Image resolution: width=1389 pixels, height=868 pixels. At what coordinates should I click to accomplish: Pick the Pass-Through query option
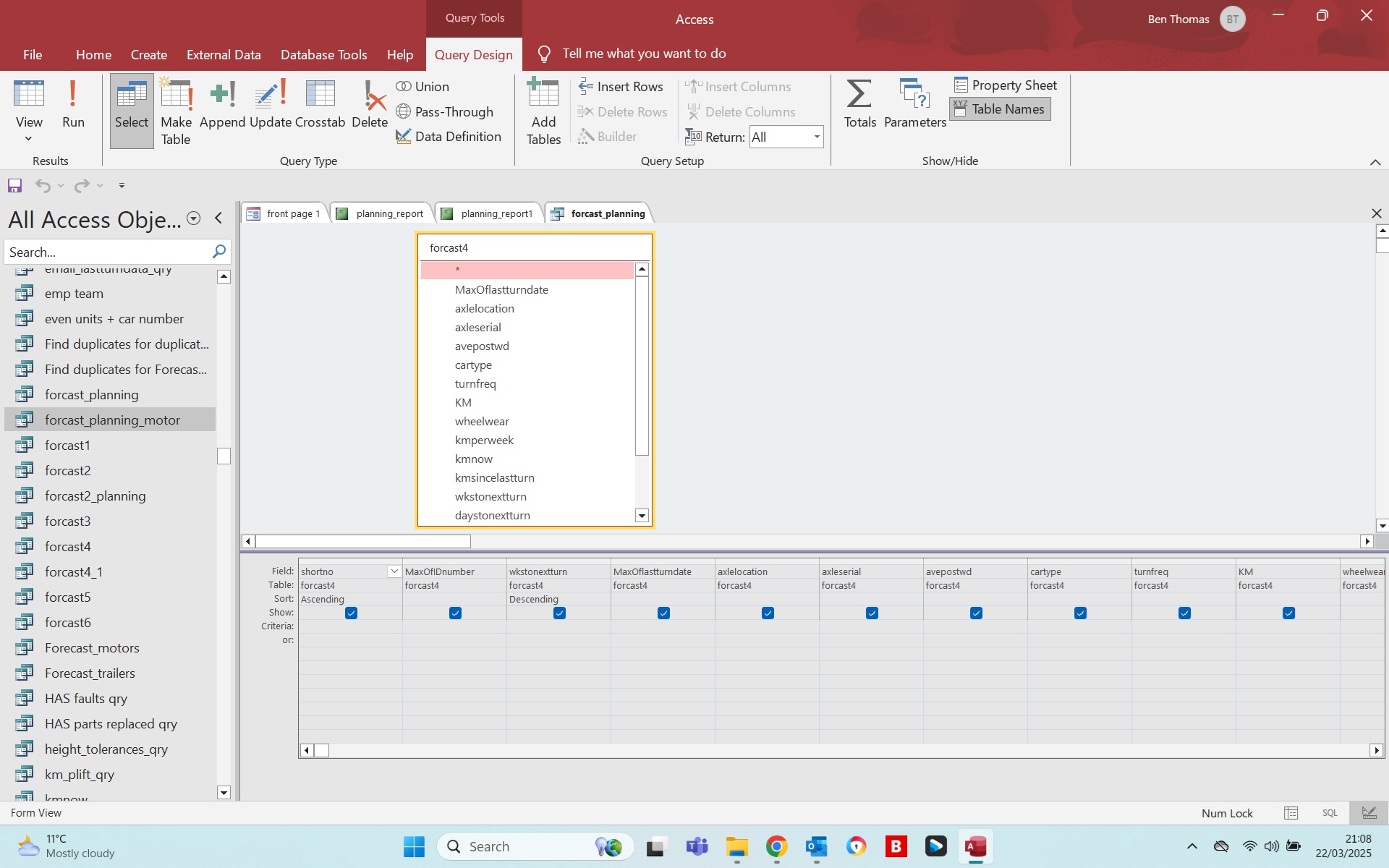[445, 112]
